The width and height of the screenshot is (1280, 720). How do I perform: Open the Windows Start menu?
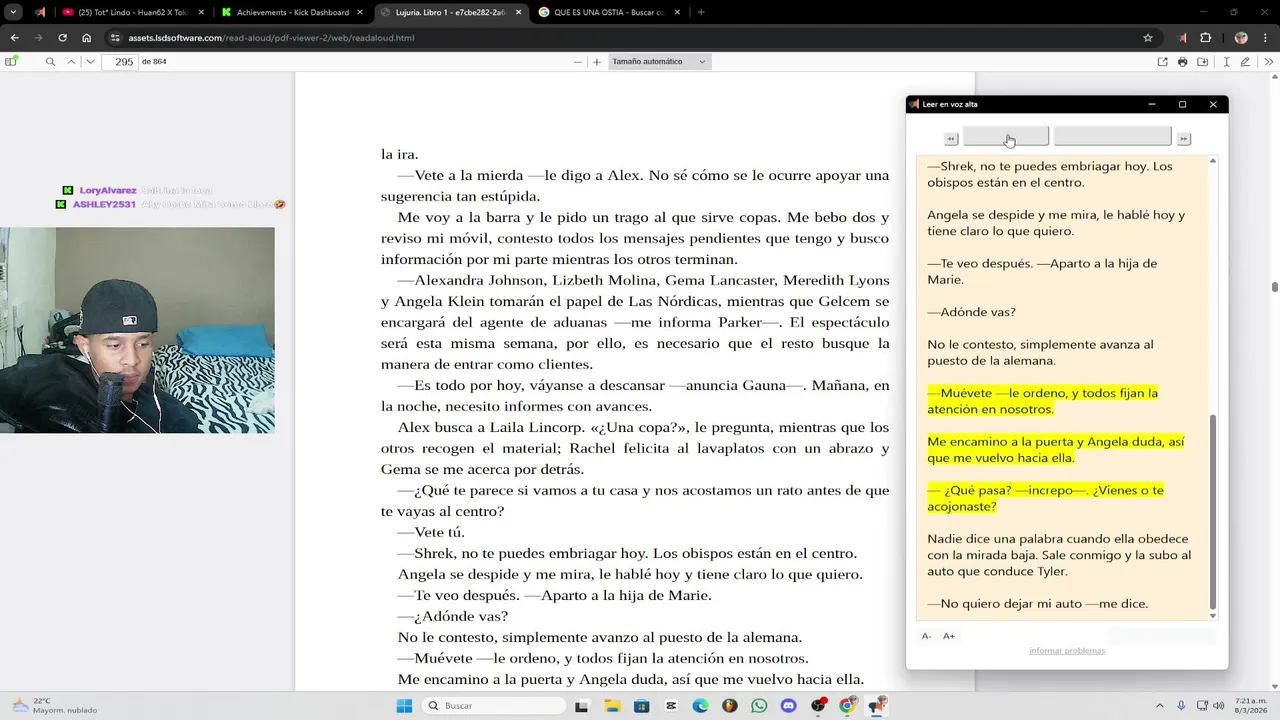click(x=404, y=706)
